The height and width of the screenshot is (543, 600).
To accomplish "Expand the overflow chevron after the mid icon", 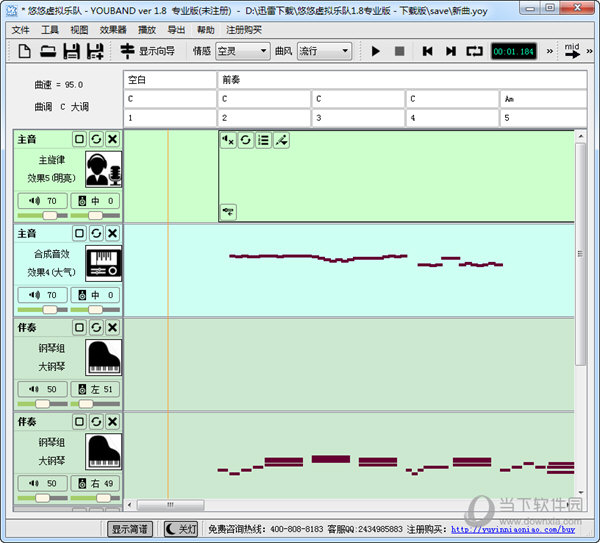I will [x=589, y=51].
